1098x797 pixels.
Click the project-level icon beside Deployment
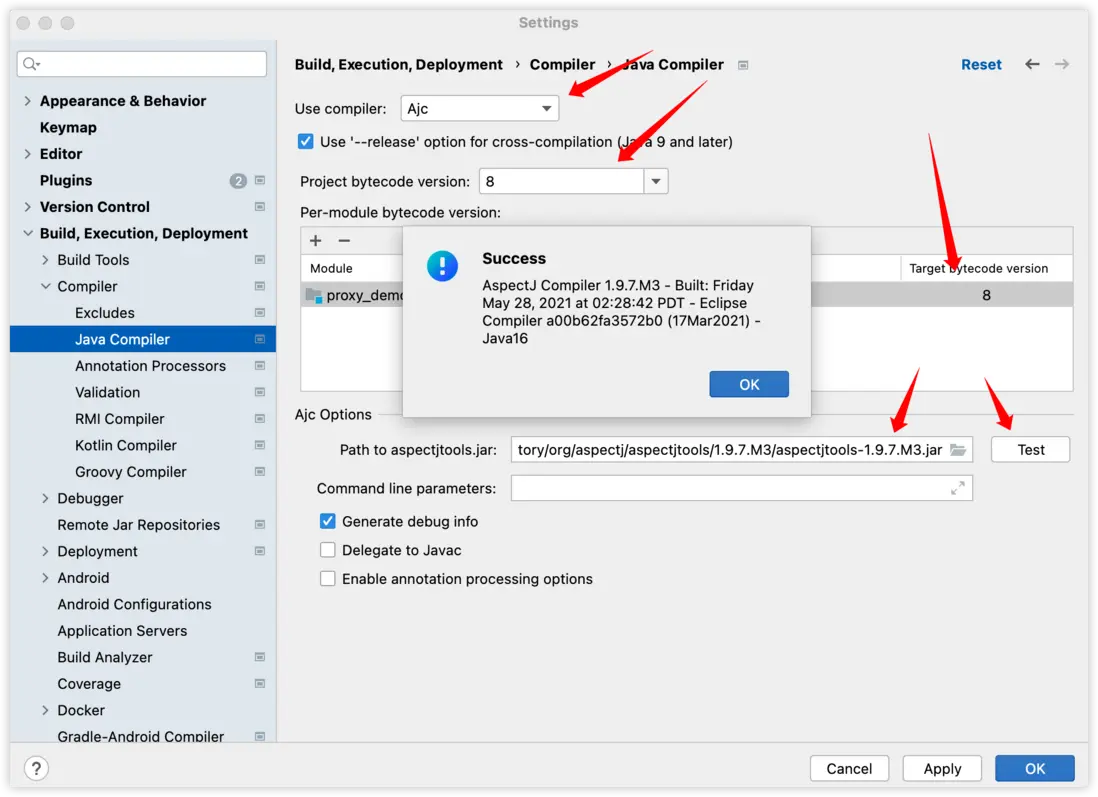(x=260, y=551)
